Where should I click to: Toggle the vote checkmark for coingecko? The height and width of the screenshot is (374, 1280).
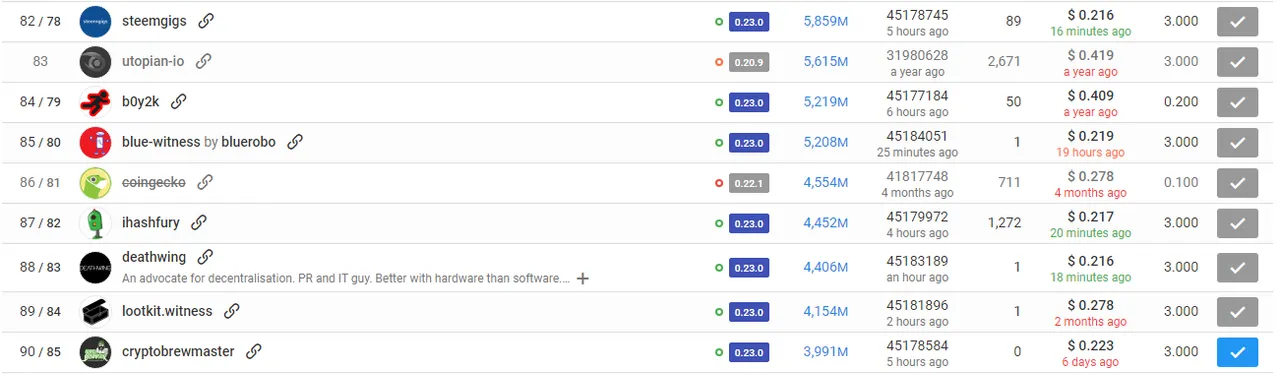(1237, 182)
